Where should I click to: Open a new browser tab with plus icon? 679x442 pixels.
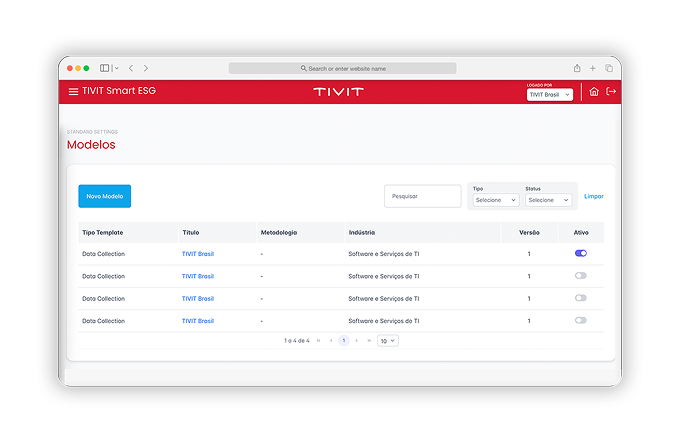click(x=593, y=68)
